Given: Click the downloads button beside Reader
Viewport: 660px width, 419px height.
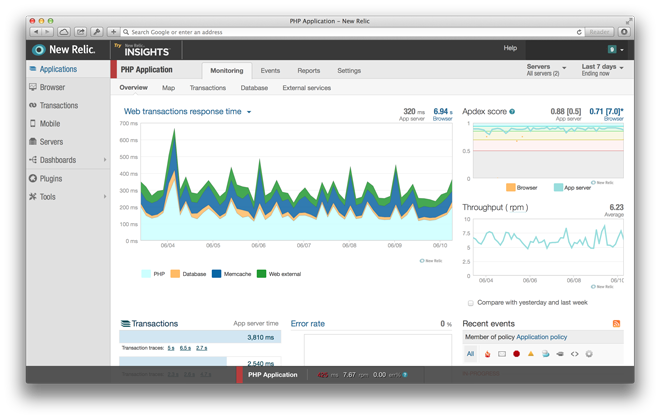Looking at the screenshot, I should pyautogui.click(x=624, y=32).
